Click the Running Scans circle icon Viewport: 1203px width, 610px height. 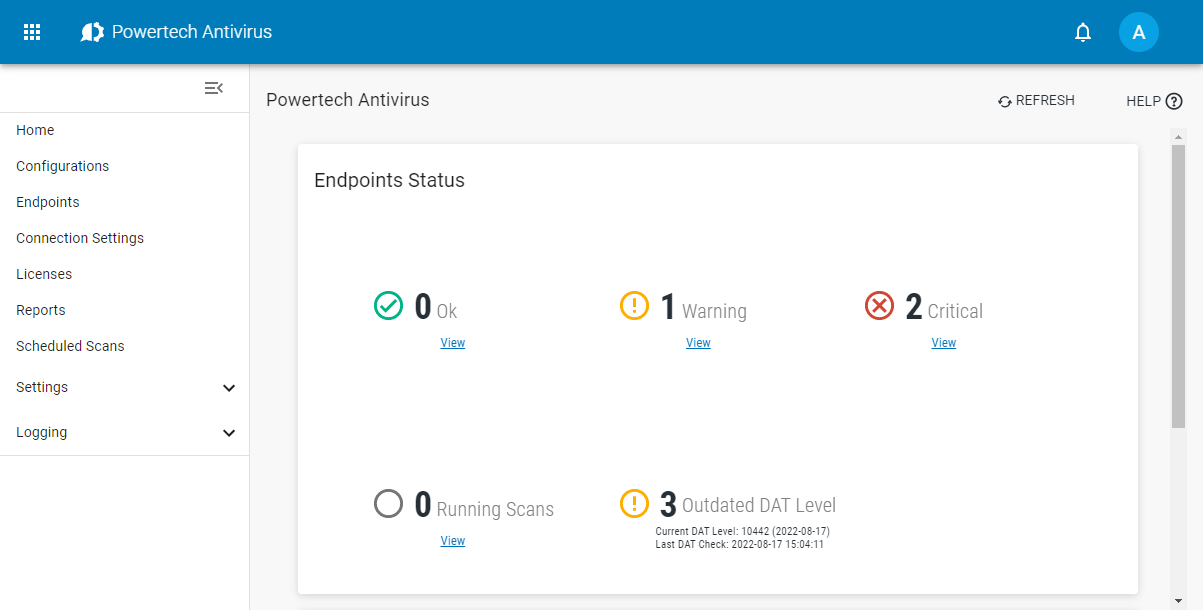pyautogui.click(x=388, y=503)
